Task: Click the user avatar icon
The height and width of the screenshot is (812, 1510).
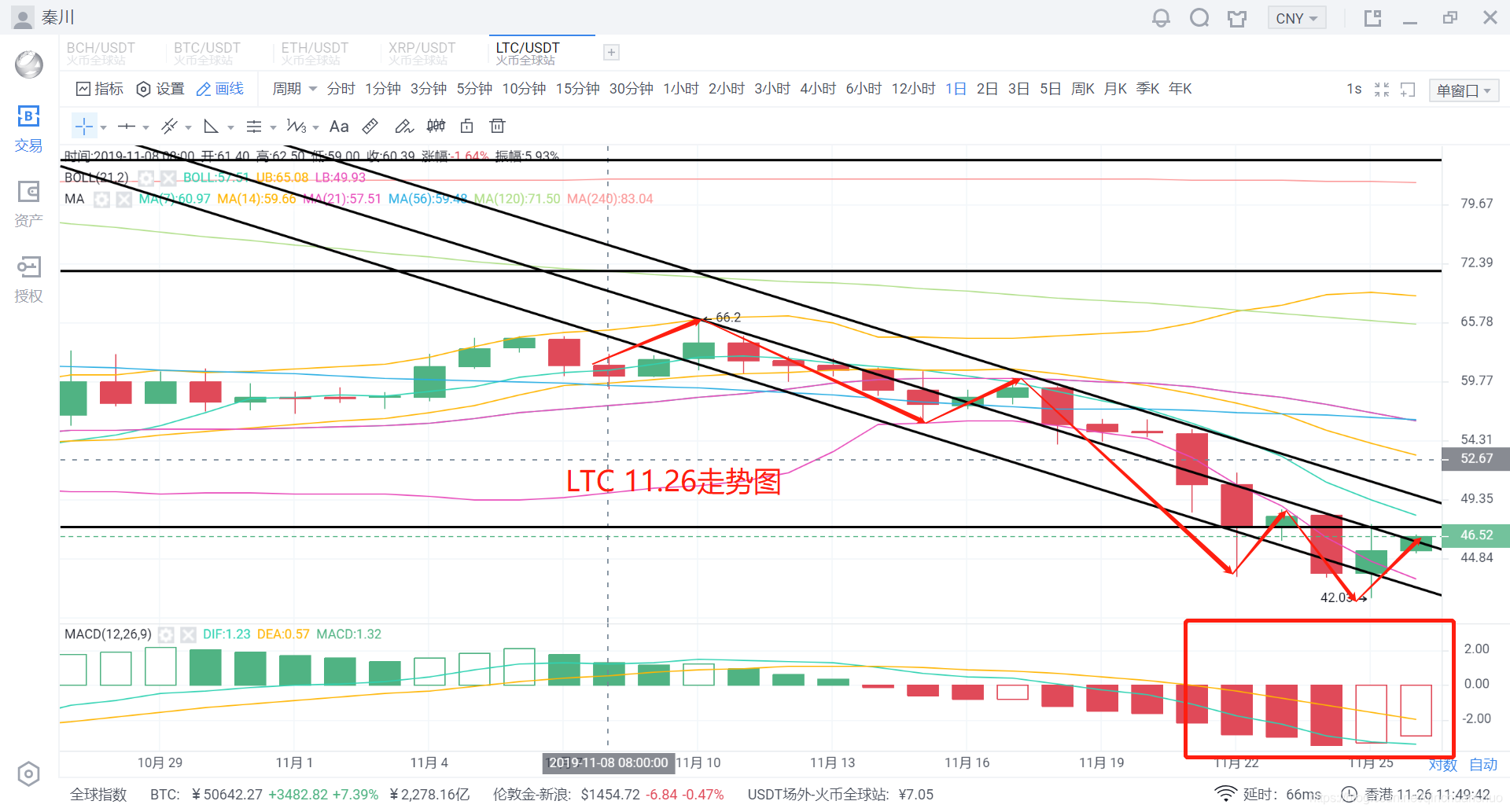Action: (x=23, y=18)
